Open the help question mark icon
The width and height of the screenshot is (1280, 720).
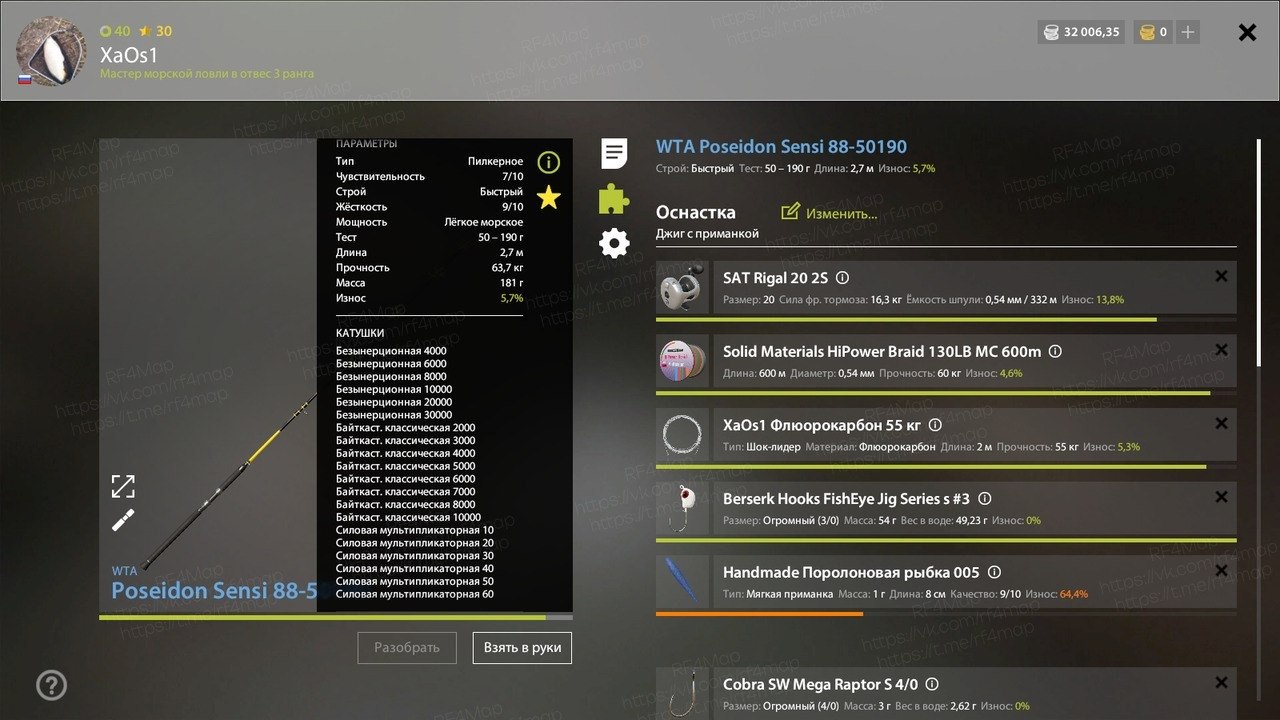point(51,685)
